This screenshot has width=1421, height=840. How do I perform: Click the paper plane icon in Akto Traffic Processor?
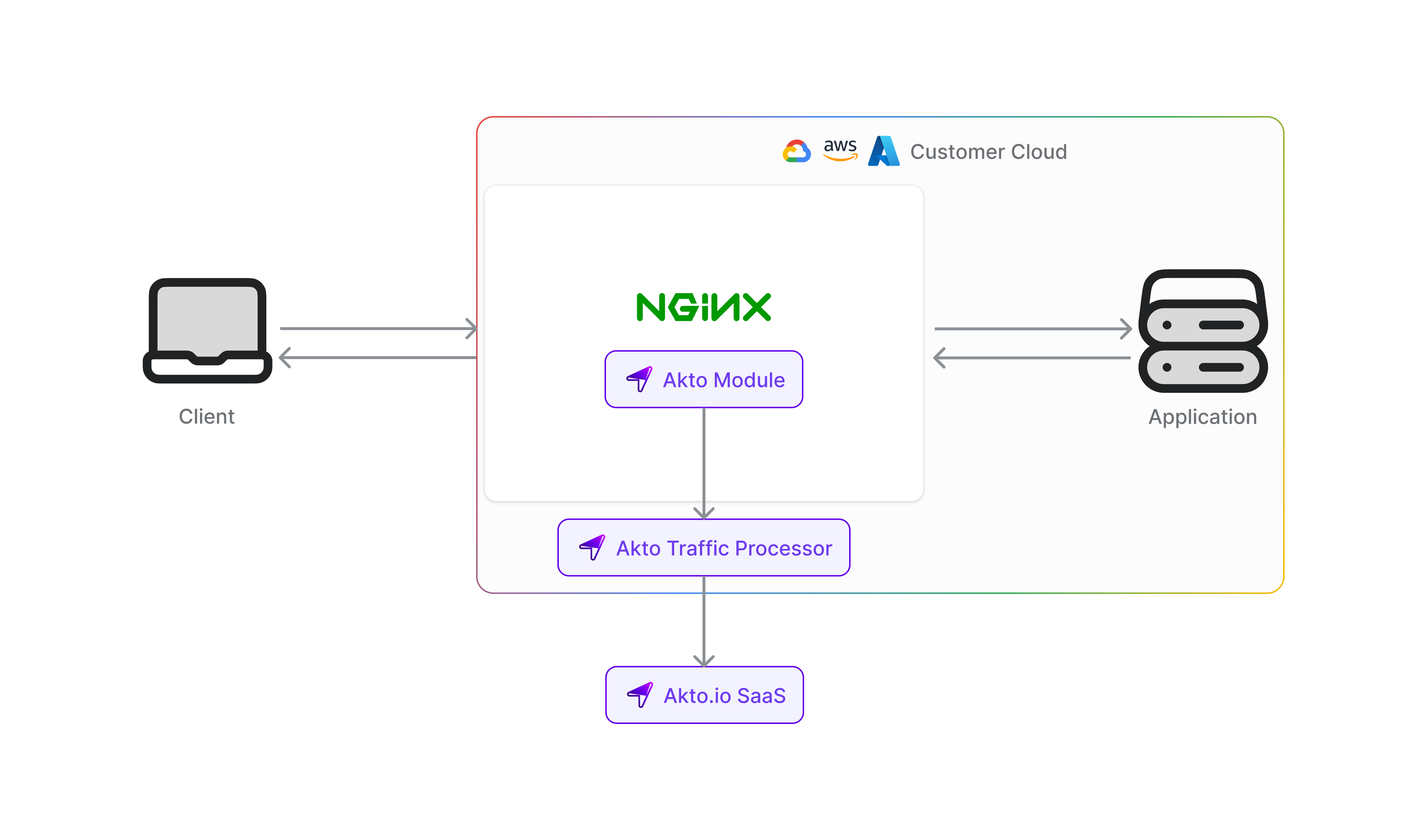pos(592,547)
